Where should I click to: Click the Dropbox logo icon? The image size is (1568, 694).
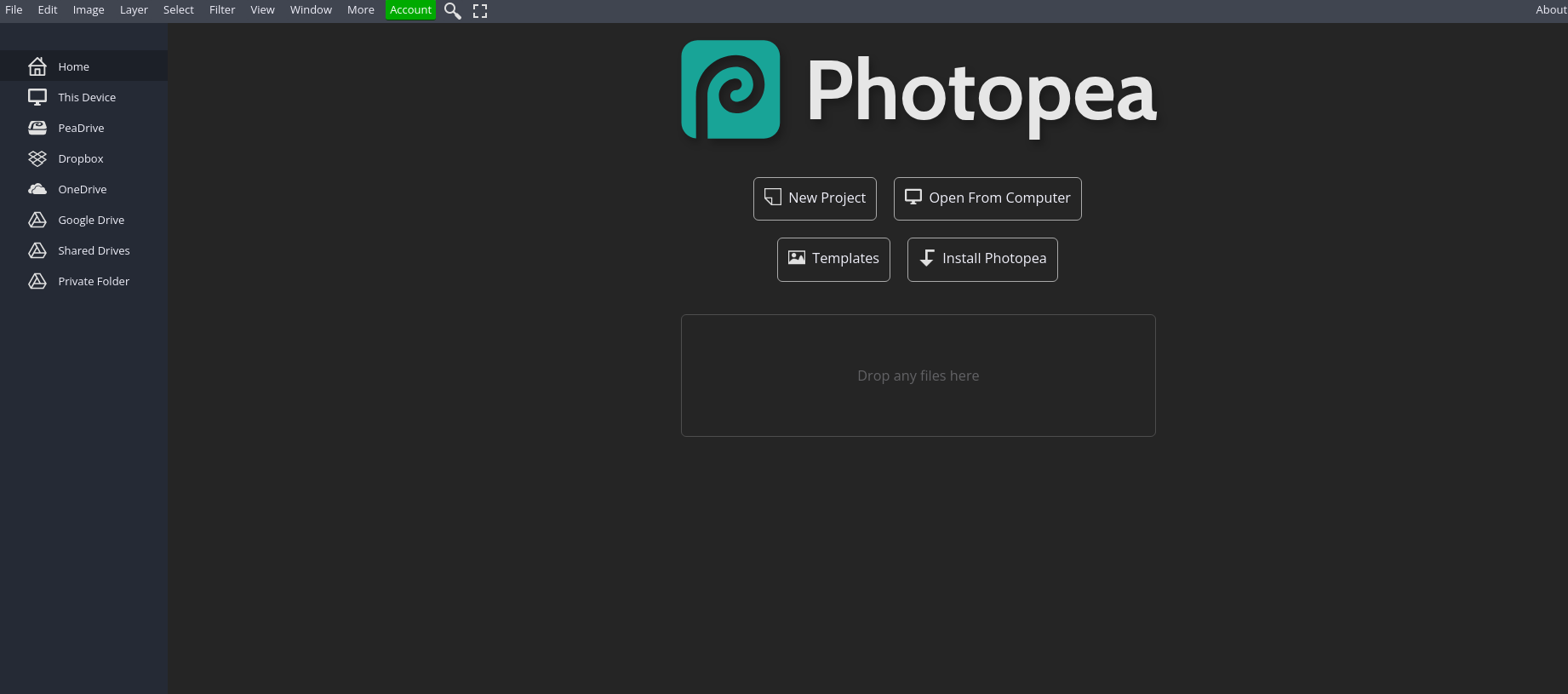tap(37, 158)
